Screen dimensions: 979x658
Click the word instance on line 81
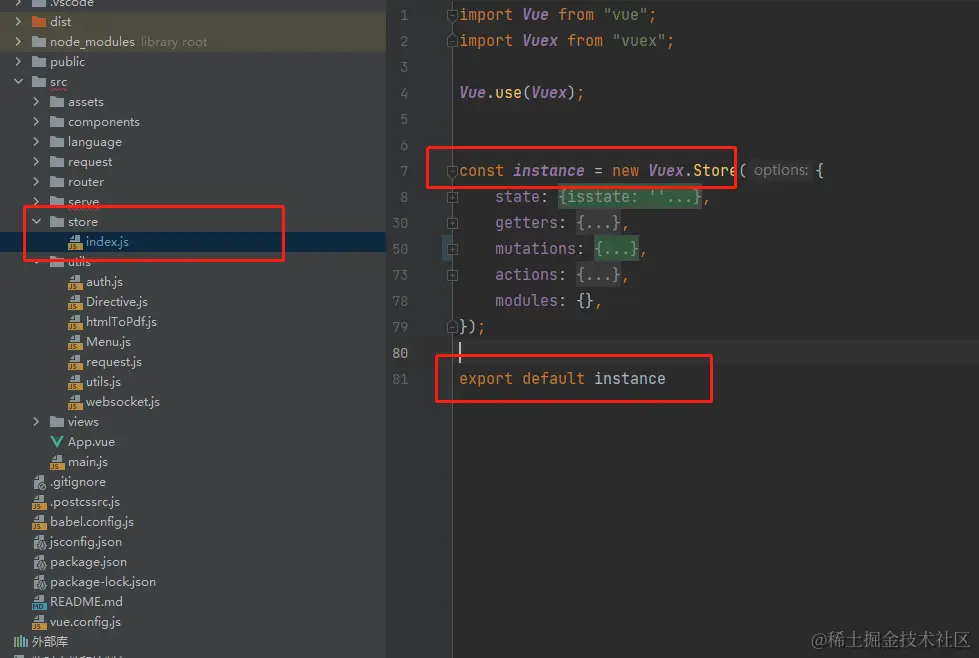pyautogui.click(x=629, y=379)
